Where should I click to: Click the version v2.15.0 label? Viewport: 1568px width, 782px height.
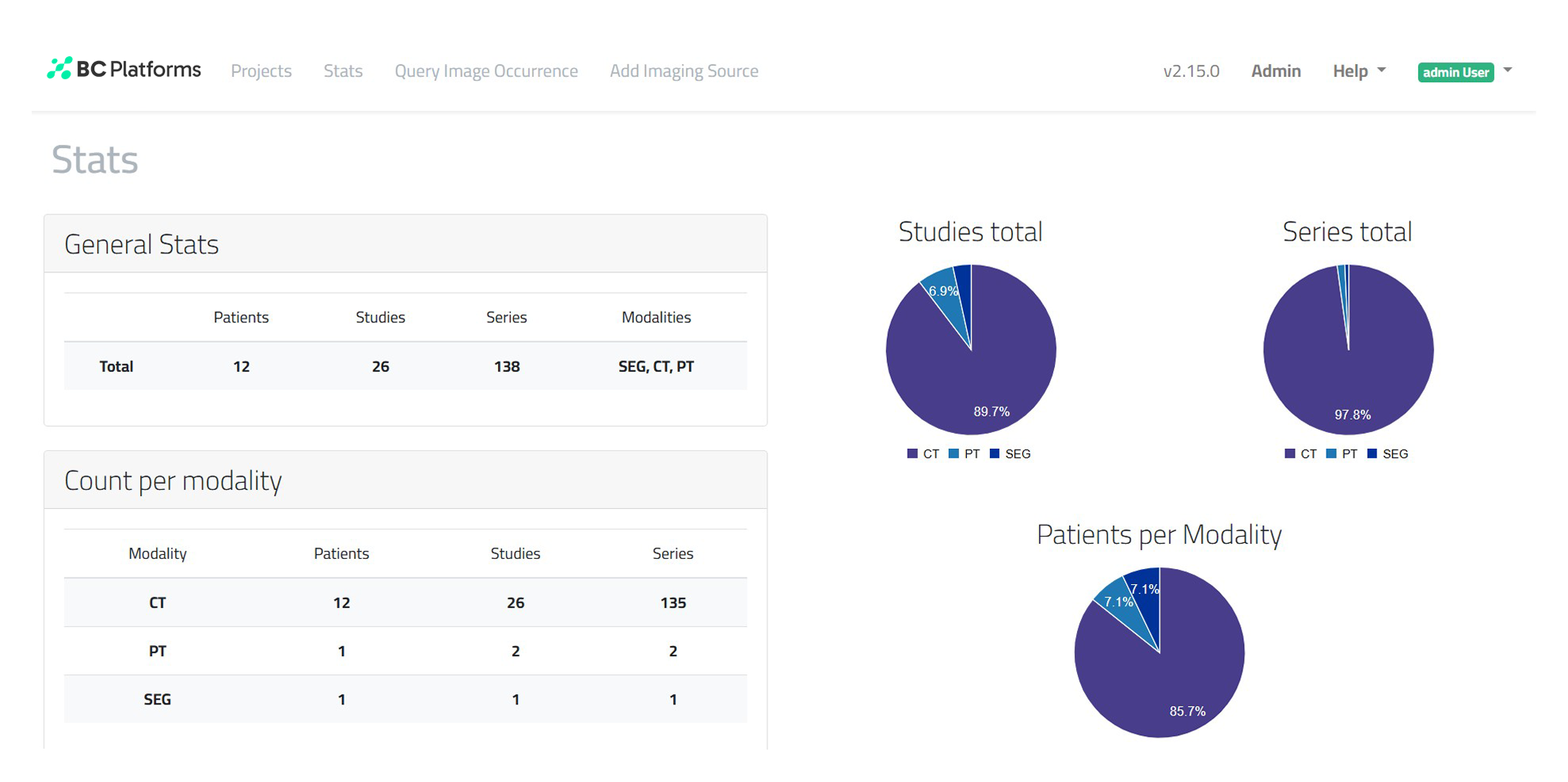(x=1190, y=71)
